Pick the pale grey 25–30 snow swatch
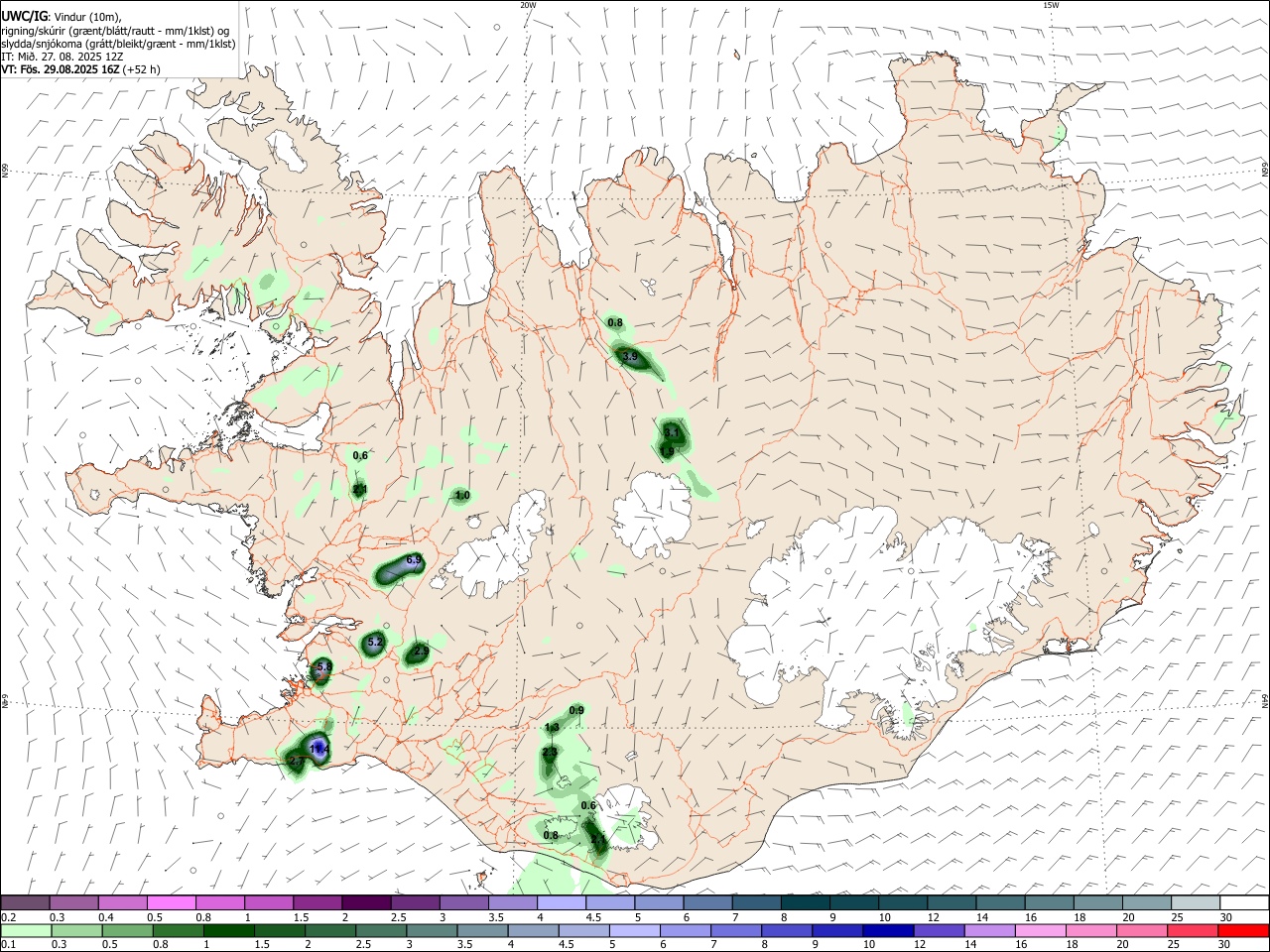 click(1194, 902)
